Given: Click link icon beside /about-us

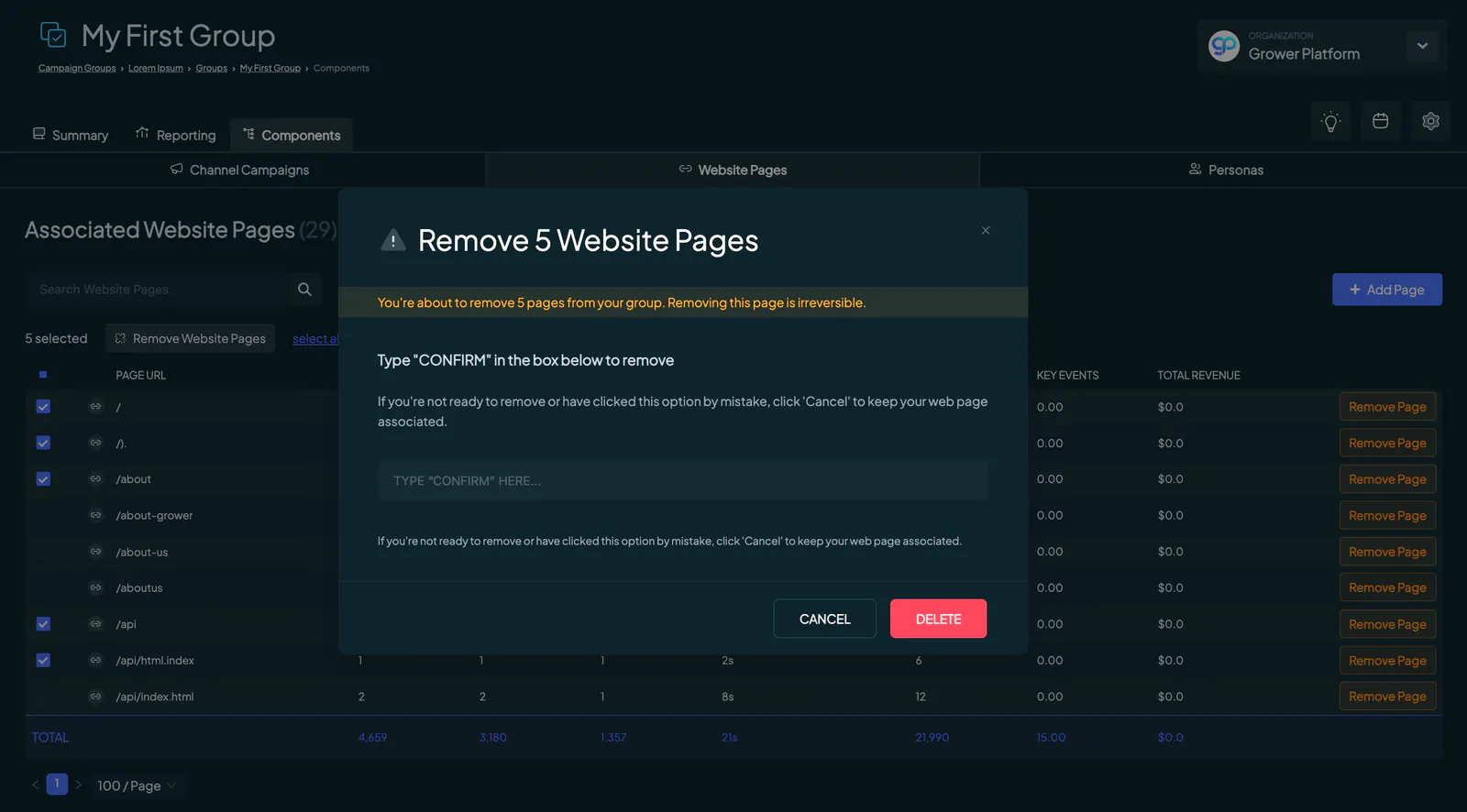Looking at the screenshot, I should 95,552.
